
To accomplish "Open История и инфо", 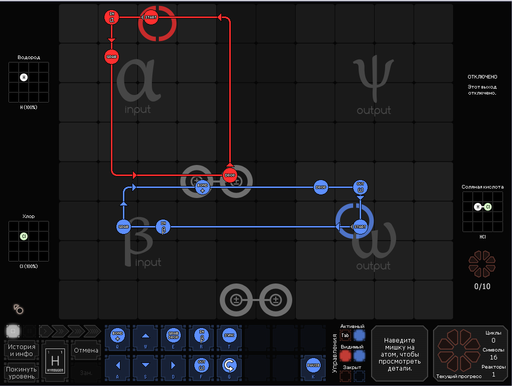I will click(x=21, y=350).
